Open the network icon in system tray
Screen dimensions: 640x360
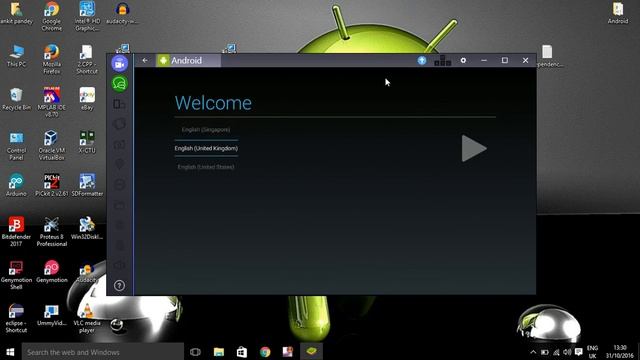coord(556,352)
